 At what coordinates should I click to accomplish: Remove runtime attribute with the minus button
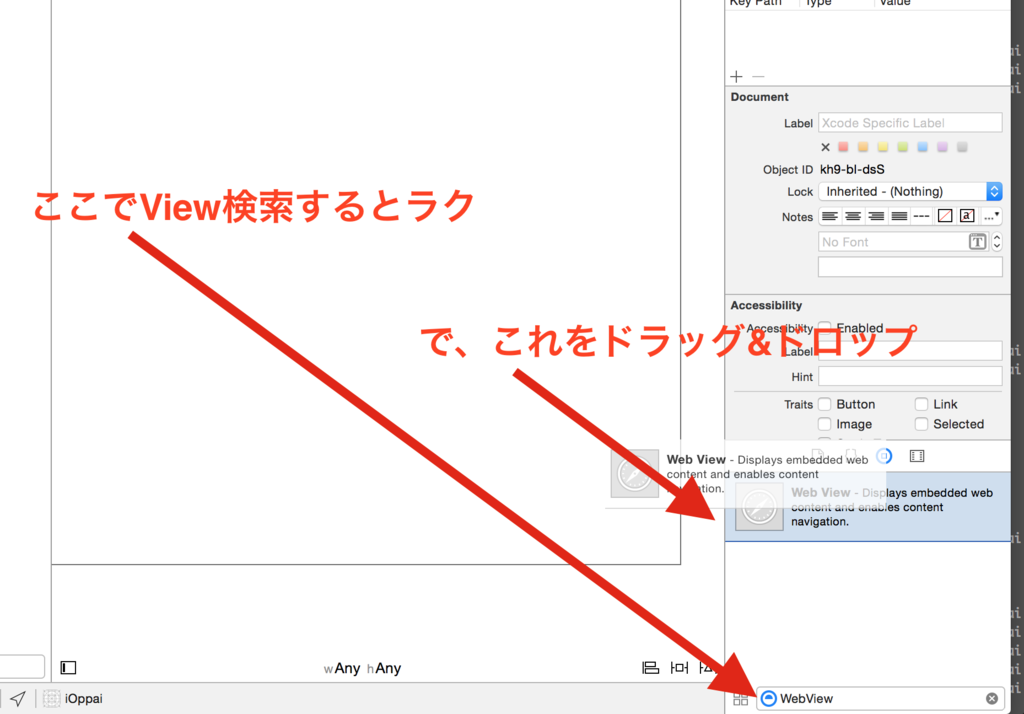[758, 76]
